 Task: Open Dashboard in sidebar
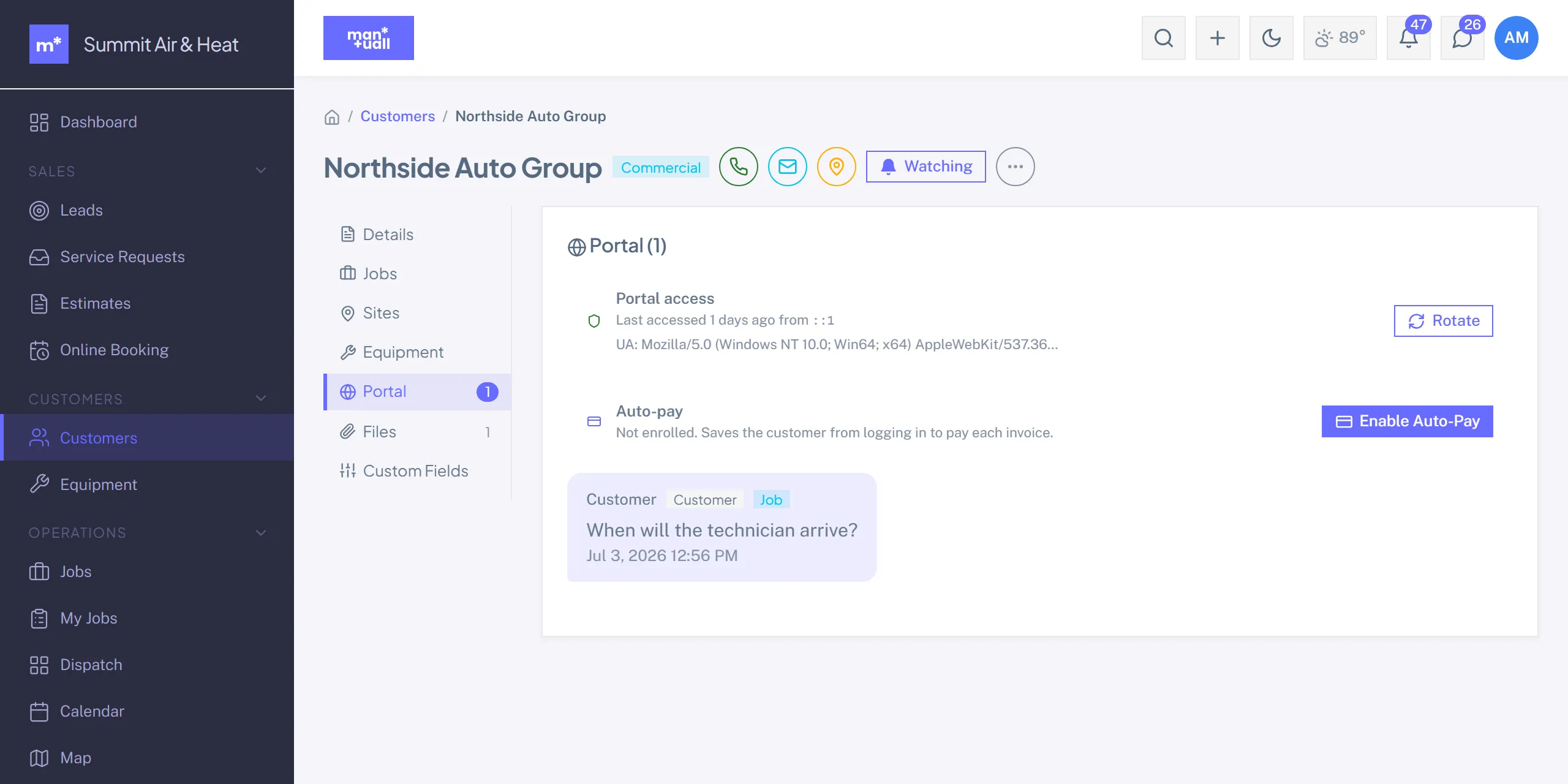click(x=147, y=123)
